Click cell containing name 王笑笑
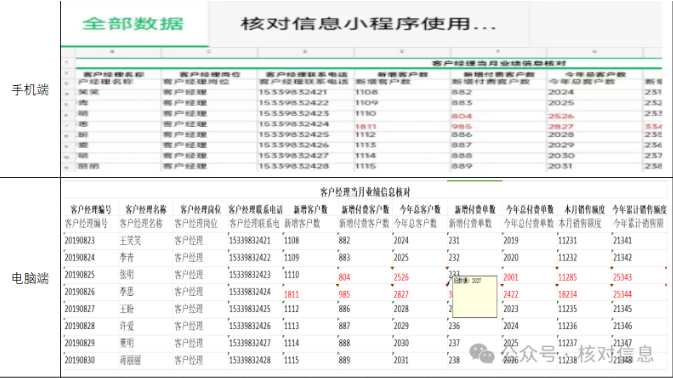The image size is (673, 378). coord(130,240)
